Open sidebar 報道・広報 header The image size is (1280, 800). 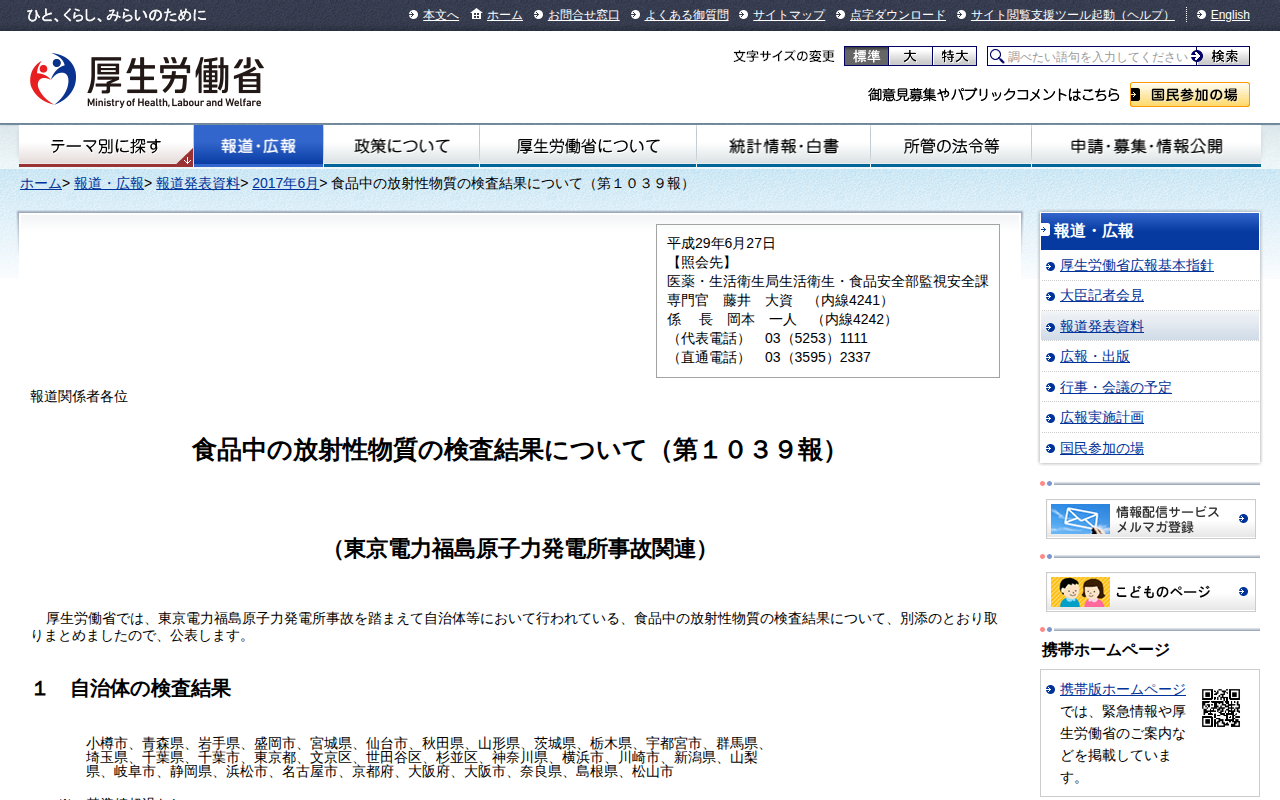[1150, 231]
